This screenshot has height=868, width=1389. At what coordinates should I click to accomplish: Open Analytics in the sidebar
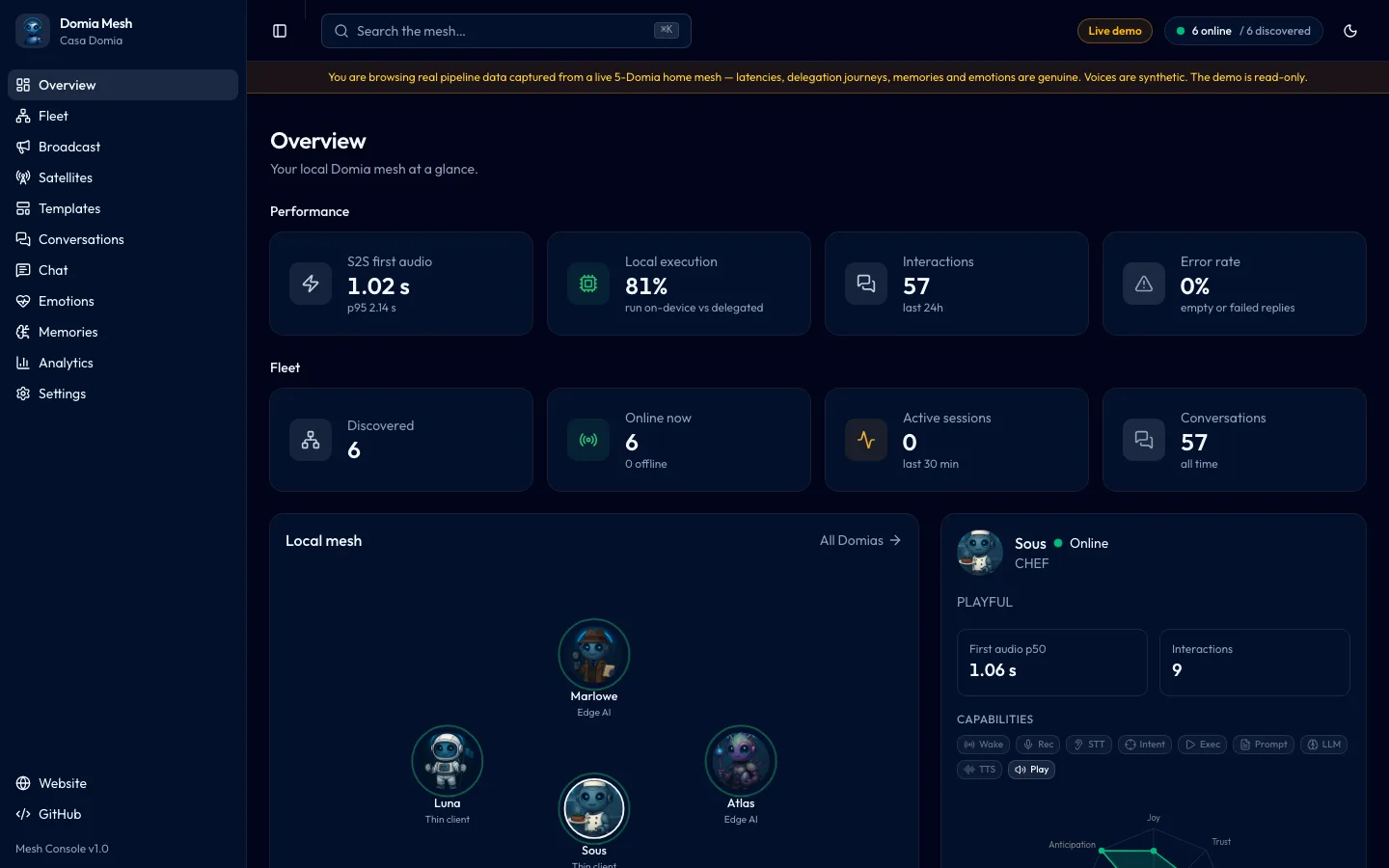123,363
